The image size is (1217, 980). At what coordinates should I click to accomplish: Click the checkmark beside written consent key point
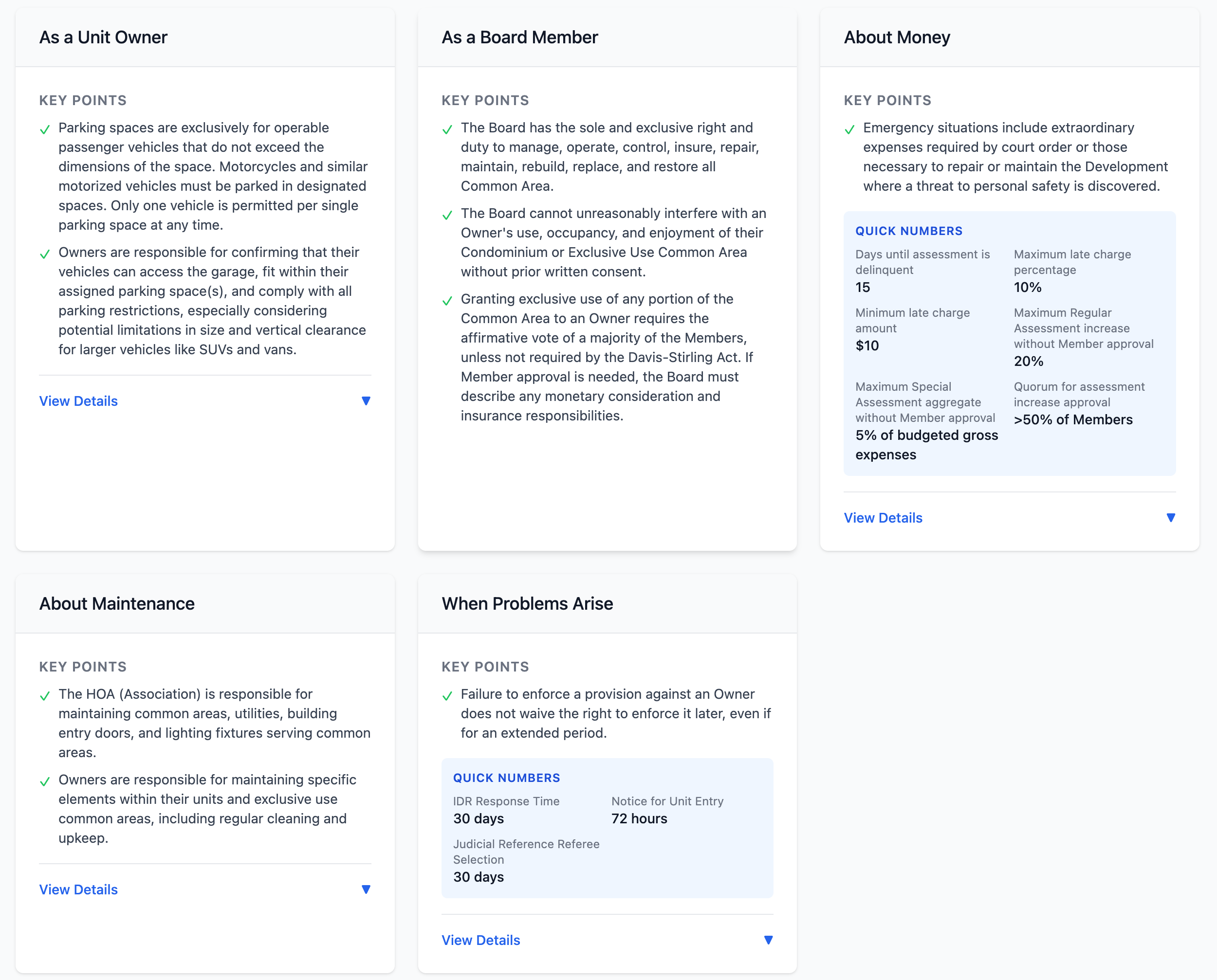tap(448, 216)
